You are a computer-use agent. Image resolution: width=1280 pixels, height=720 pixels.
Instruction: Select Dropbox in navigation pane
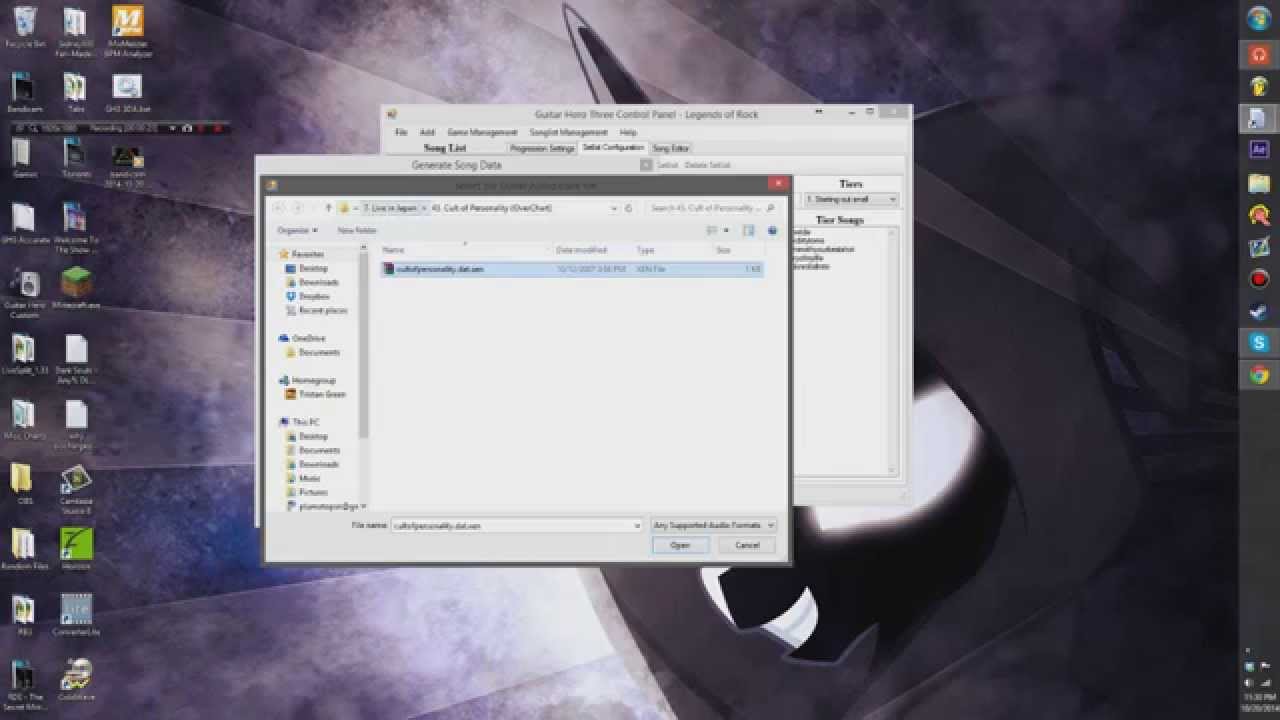314,296
